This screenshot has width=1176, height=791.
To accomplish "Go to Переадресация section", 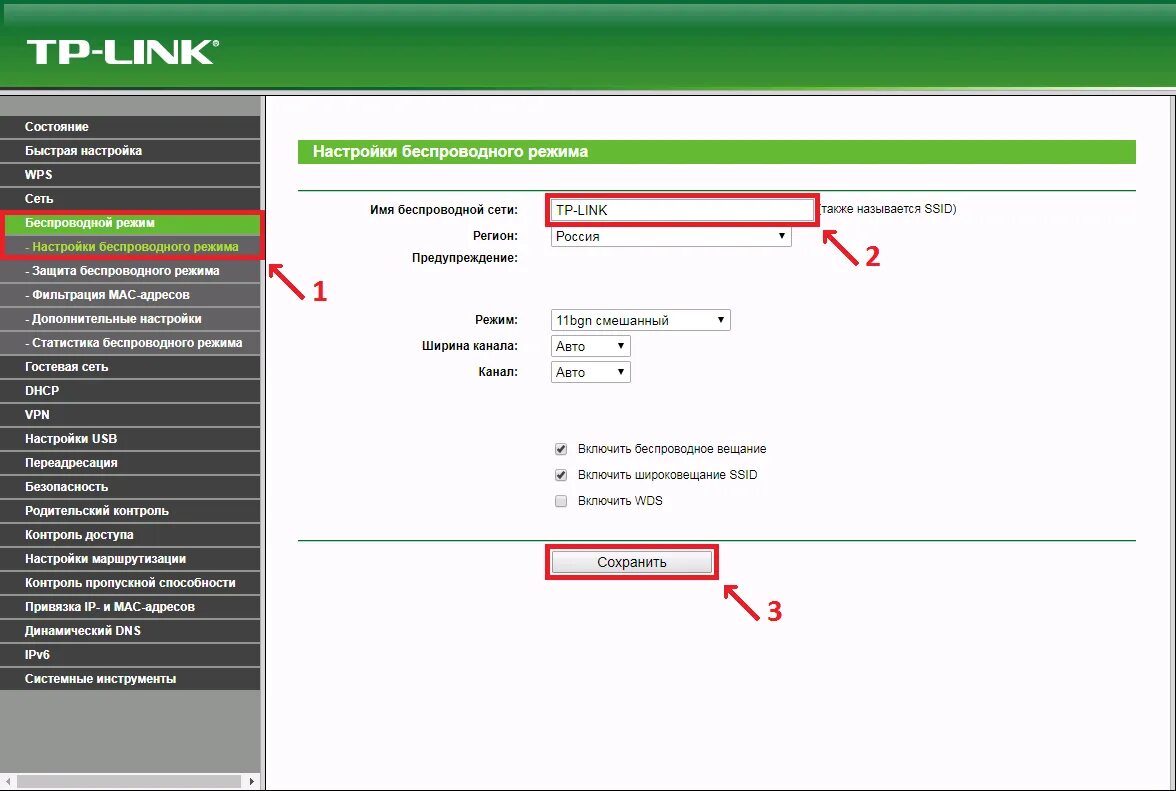I will coord(130,463).
